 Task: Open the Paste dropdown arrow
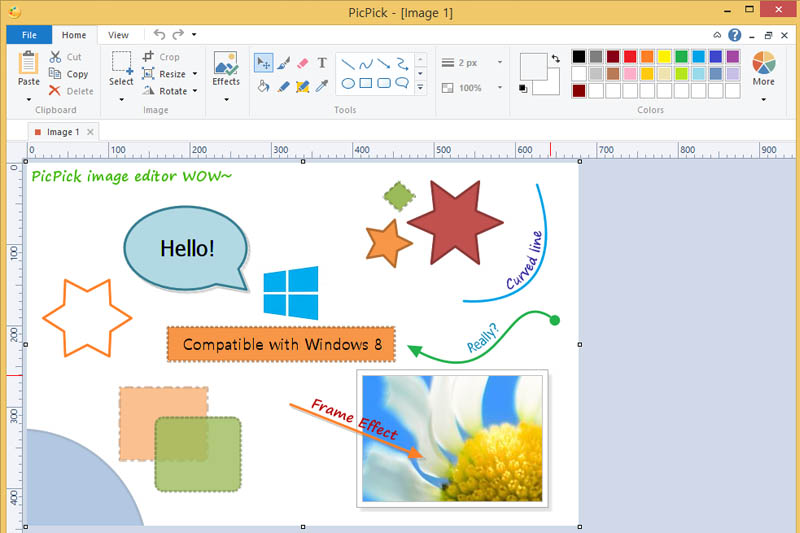(29, 99)
